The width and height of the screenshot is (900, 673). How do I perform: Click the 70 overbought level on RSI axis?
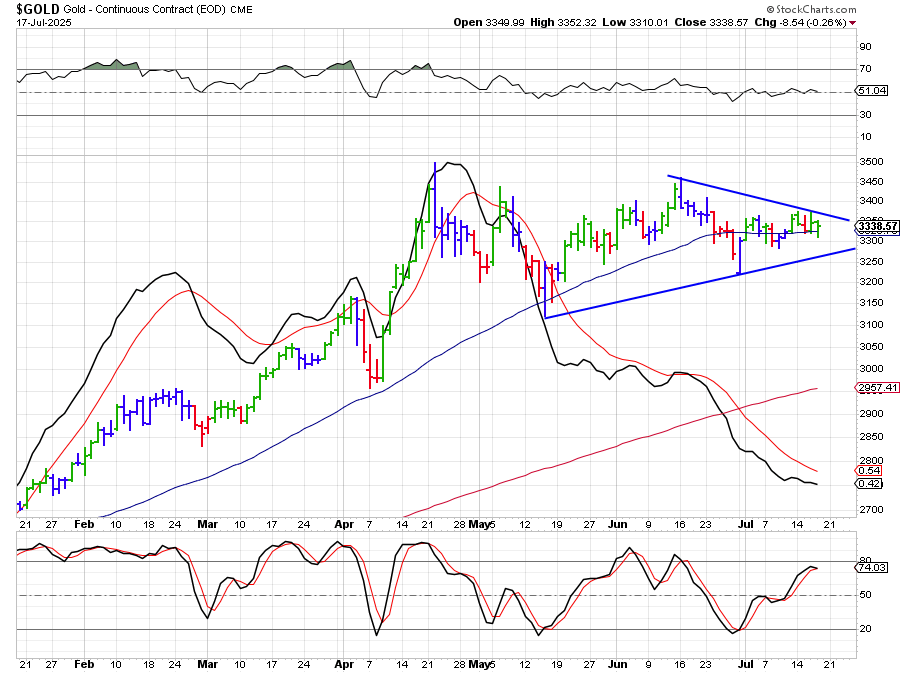tap(865, 69)
